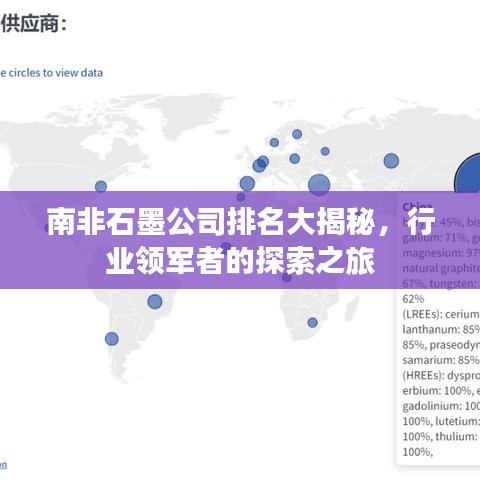Select the circle over Brazil
Viewport: 480px width, 480px height.
155,302
